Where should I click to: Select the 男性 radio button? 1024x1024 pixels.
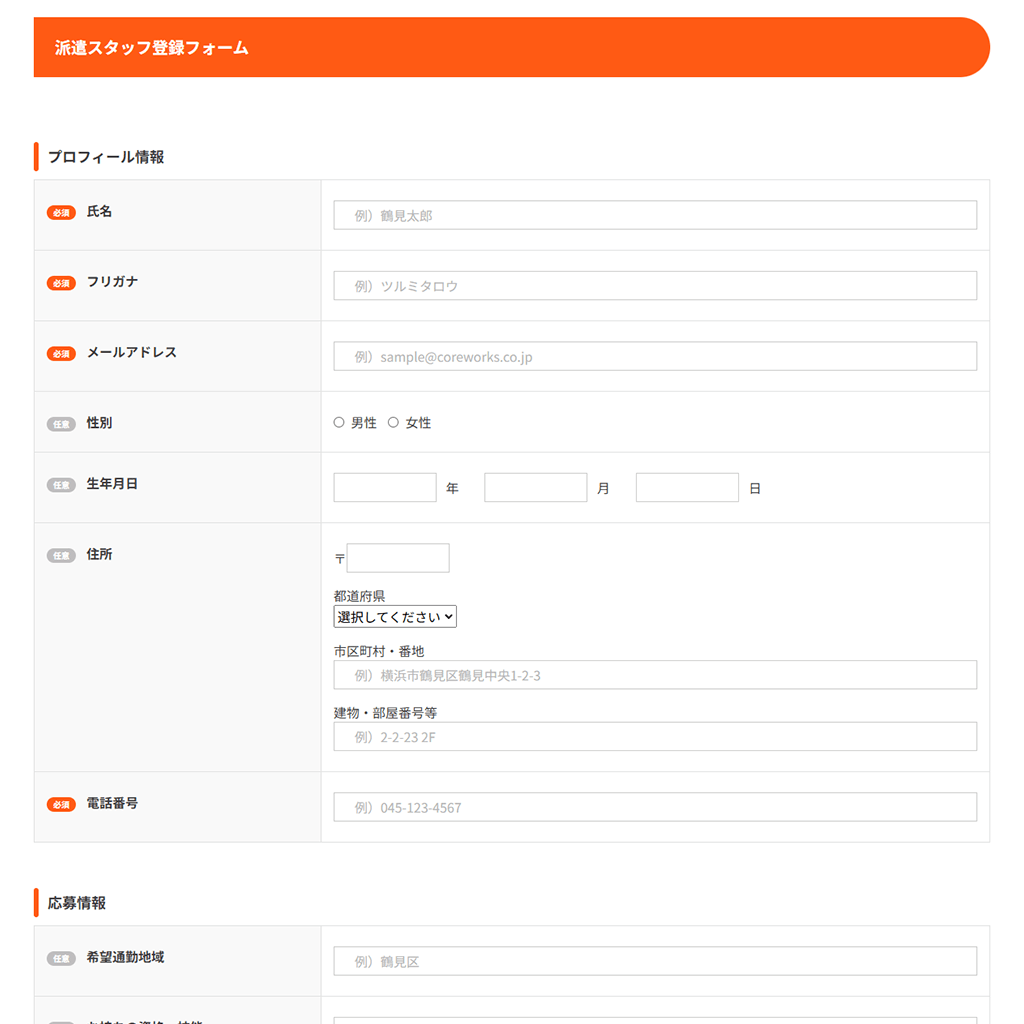tap(339, 423)
